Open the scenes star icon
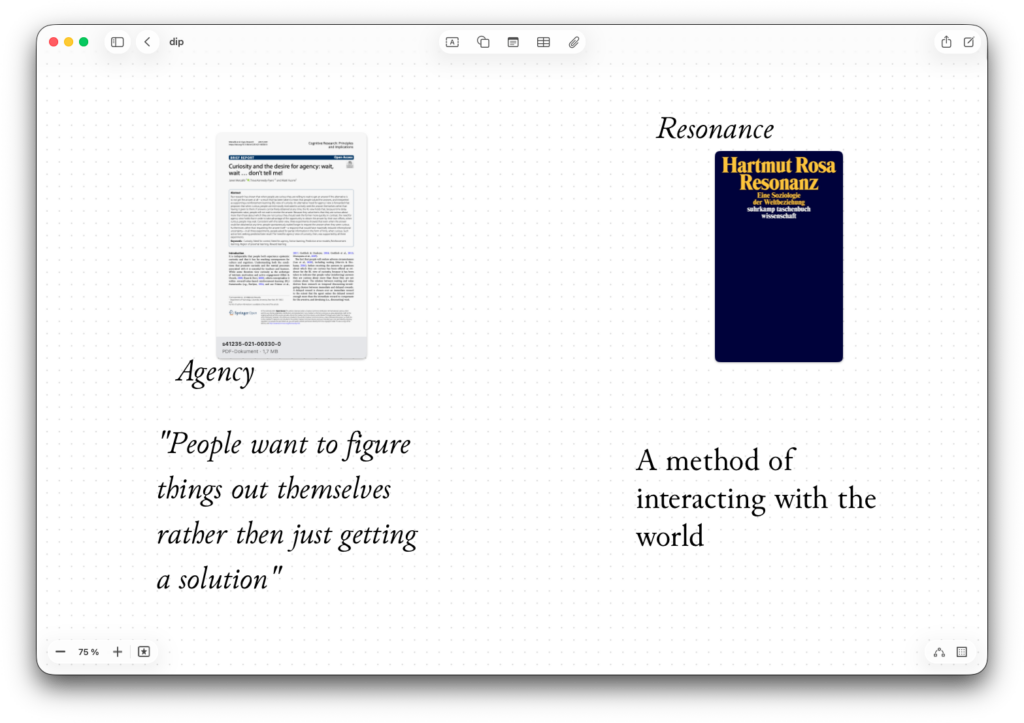The height and width of the screenshot is (723, 1024). tap(144, 652)
